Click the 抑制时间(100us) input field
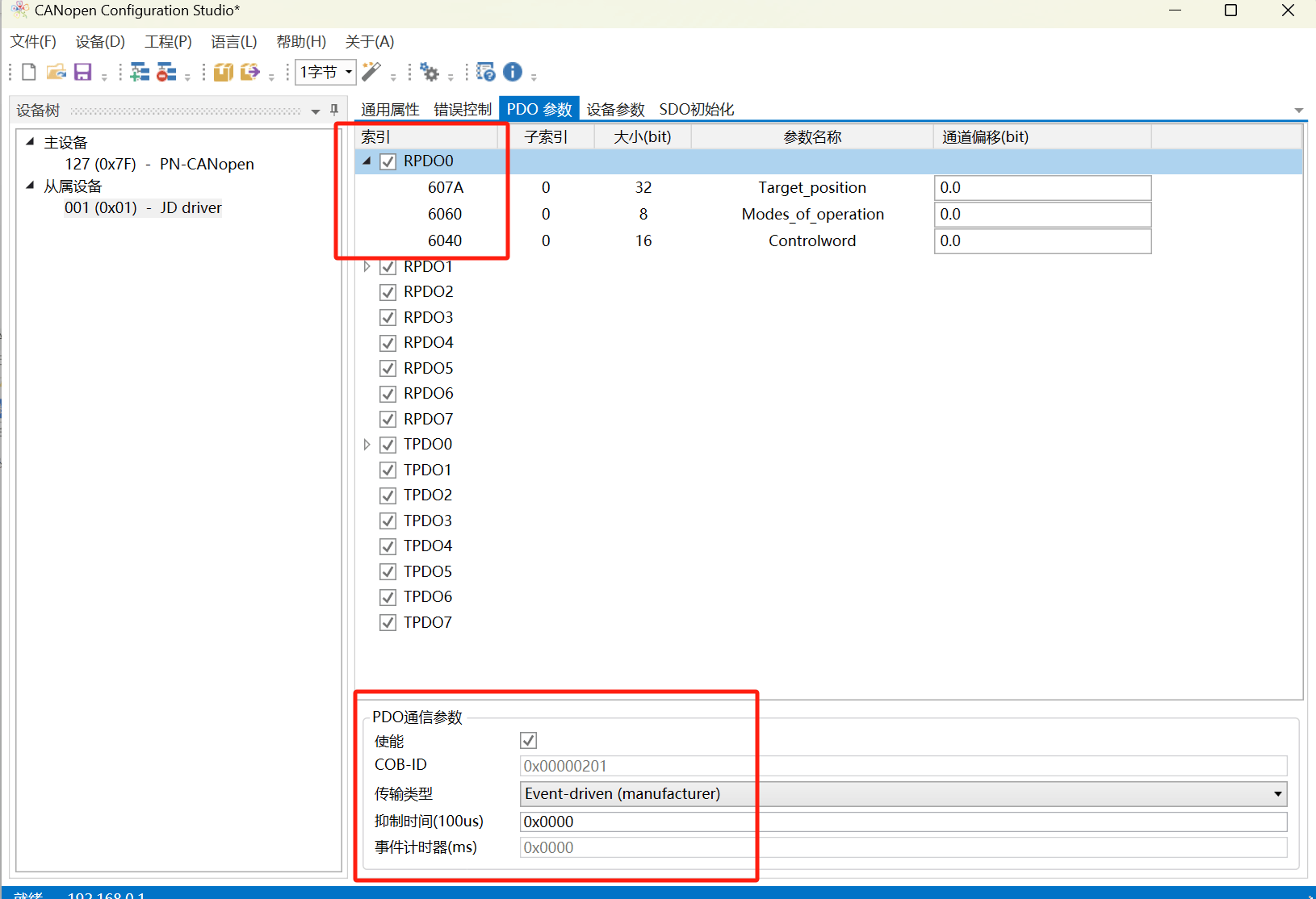The image size is (1316, 899). [903, 822]
